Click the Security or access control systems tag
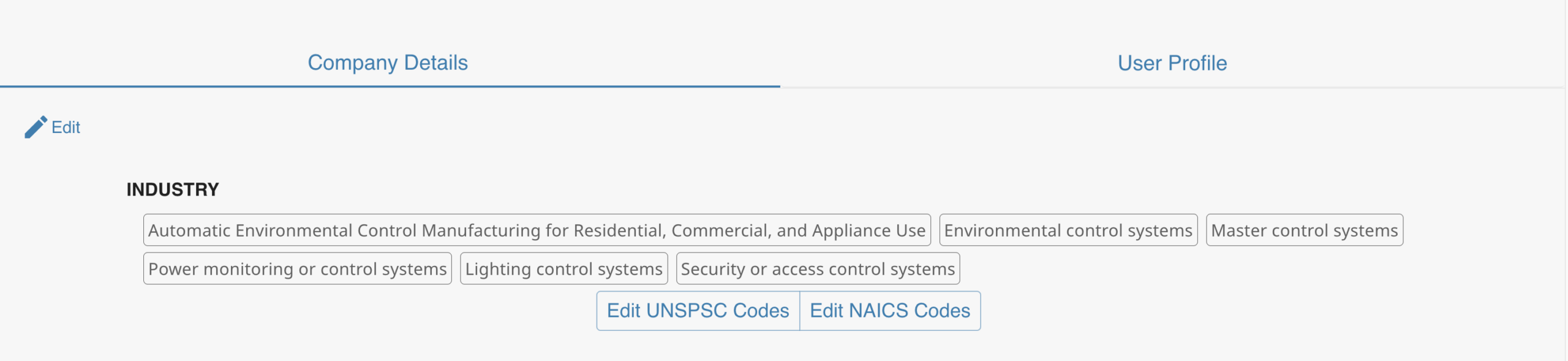1568x361 pixels. (818, 269)
